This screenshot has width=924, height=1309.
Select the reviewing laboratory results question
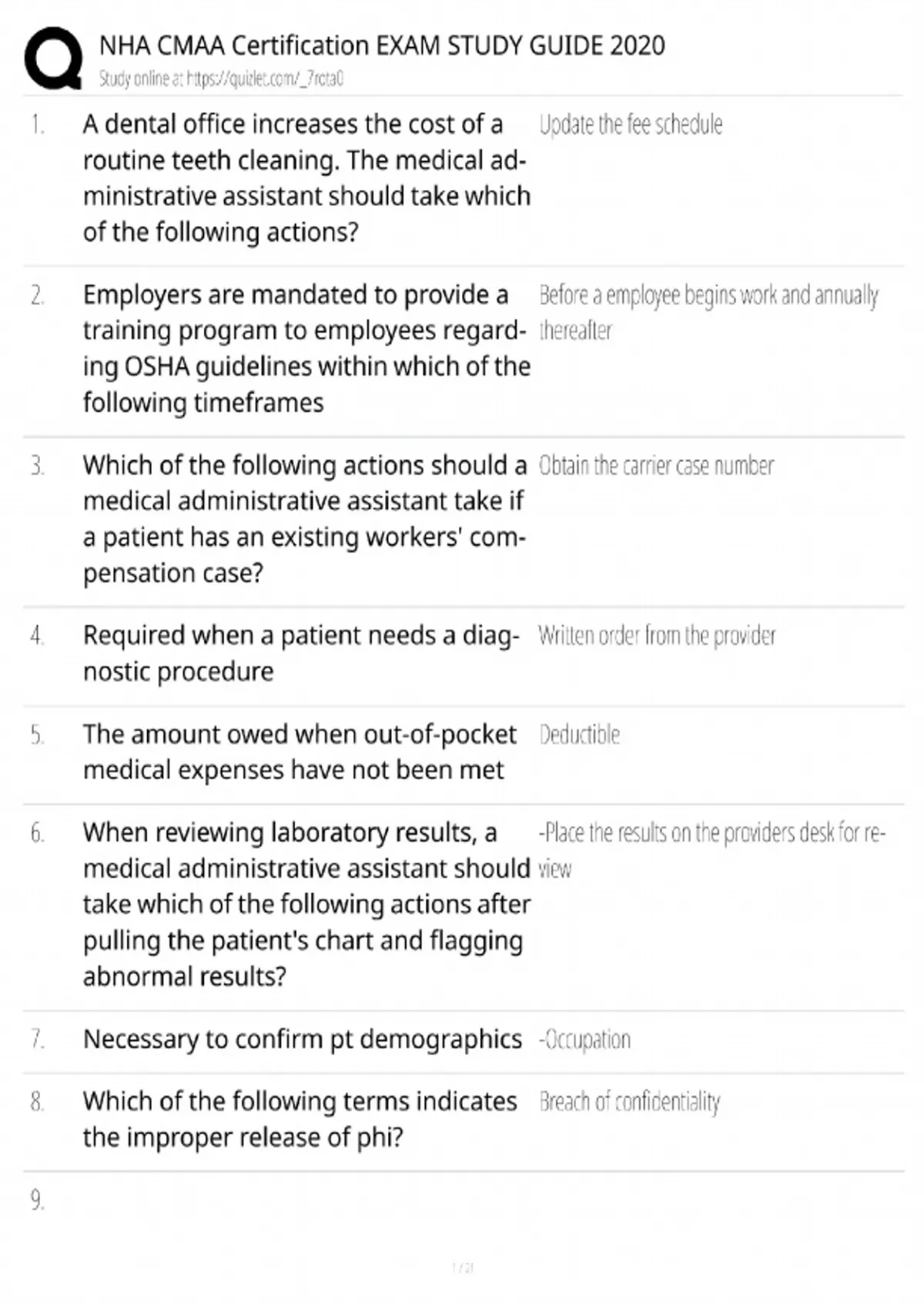pos(306,904)
